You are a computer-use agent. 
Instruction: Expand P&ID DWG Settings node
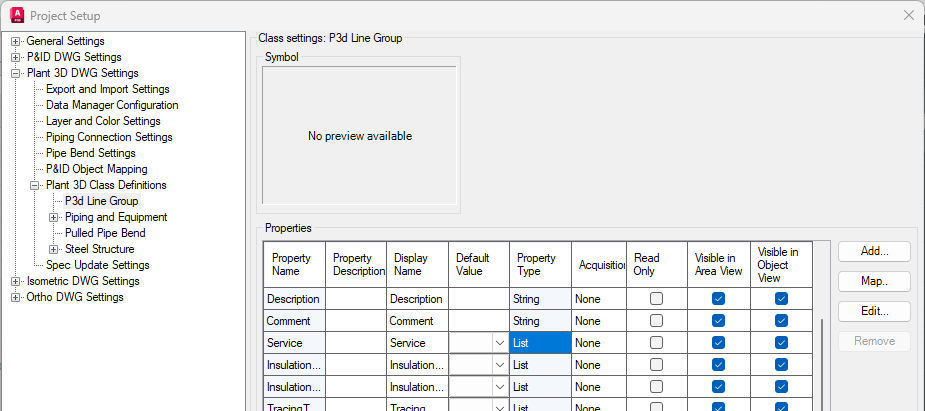15,57
